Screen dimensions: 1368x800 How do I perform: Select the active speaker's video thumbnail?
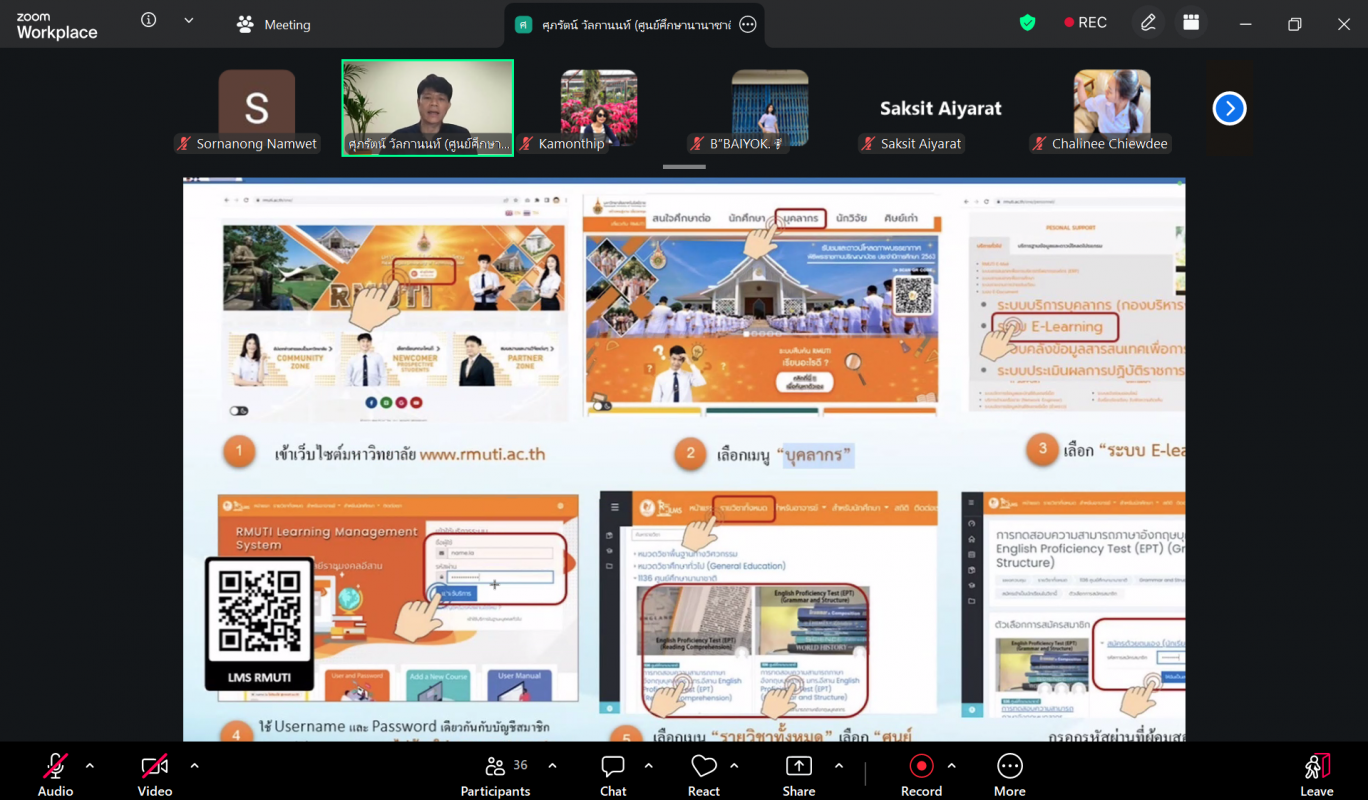coord(428,108)
